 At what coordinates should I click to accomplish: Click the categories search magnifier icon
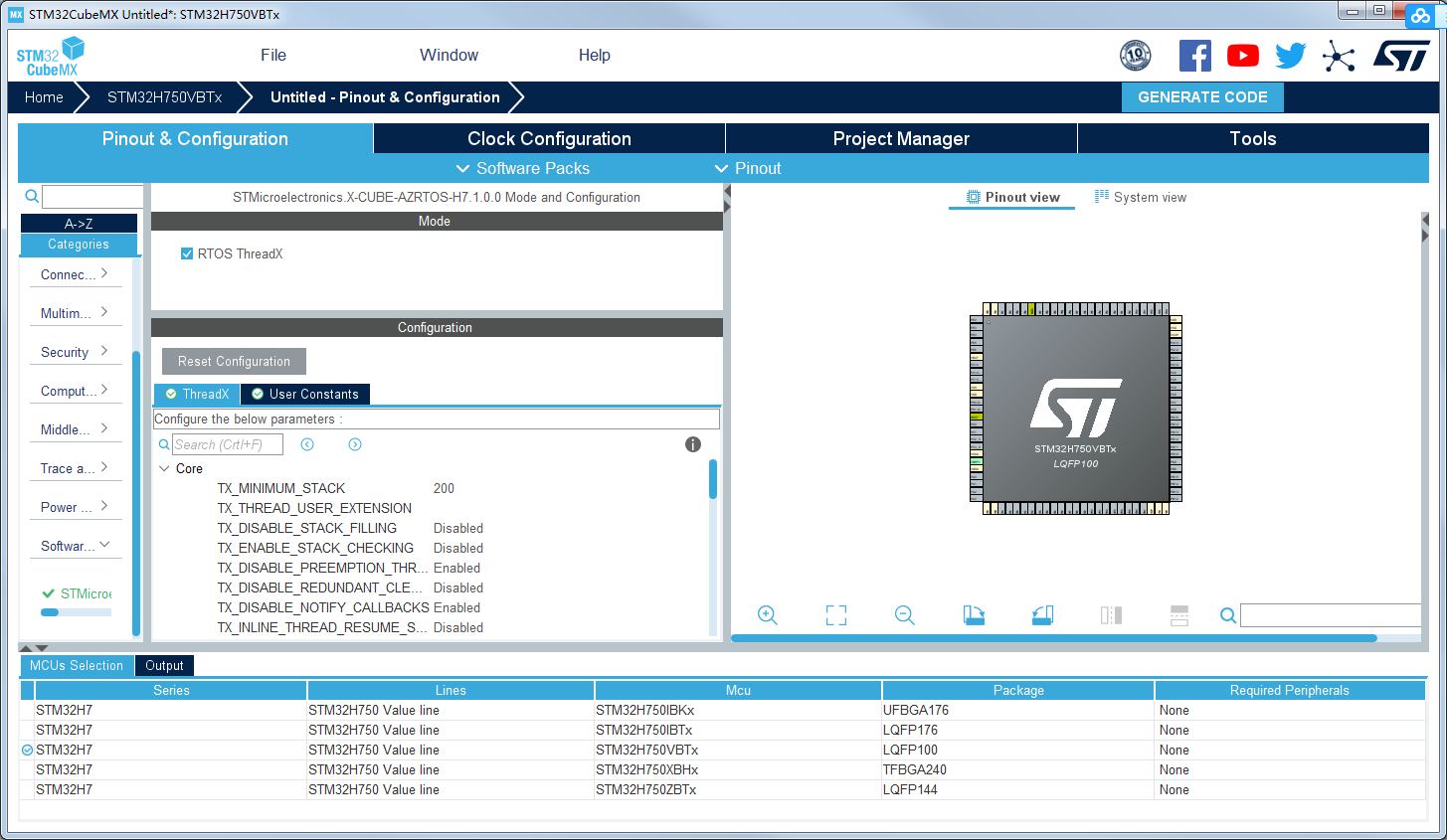tap(32, 197)
